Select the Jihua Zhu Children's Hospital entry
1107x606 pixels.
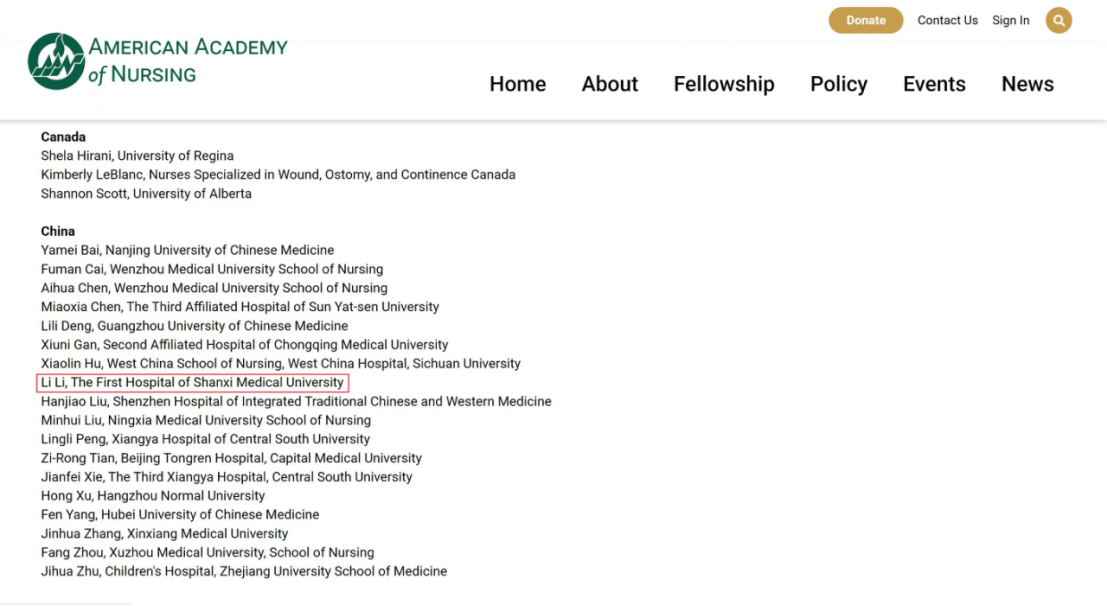coord(243,572)
